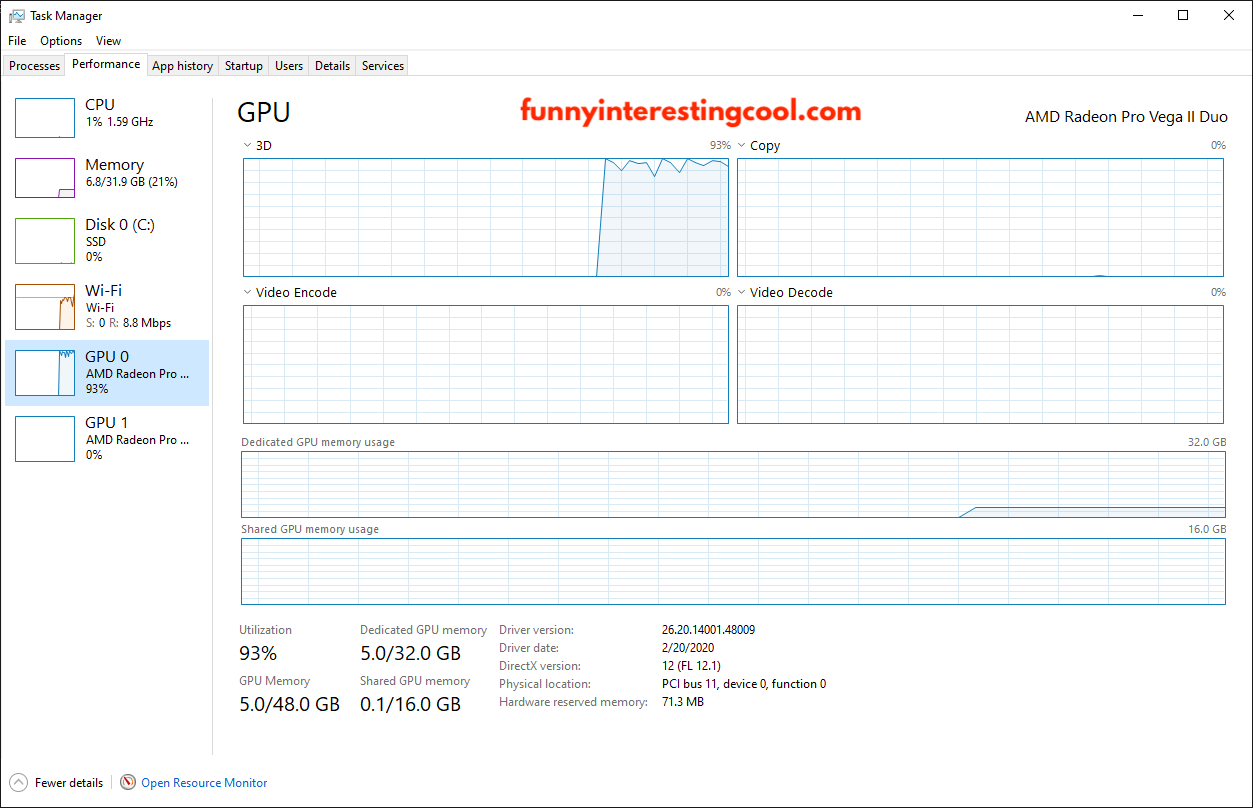The image size is (1253, 808).
Task: Click the Shared GPU memory usage graph
Action: [x=733, y=571]
